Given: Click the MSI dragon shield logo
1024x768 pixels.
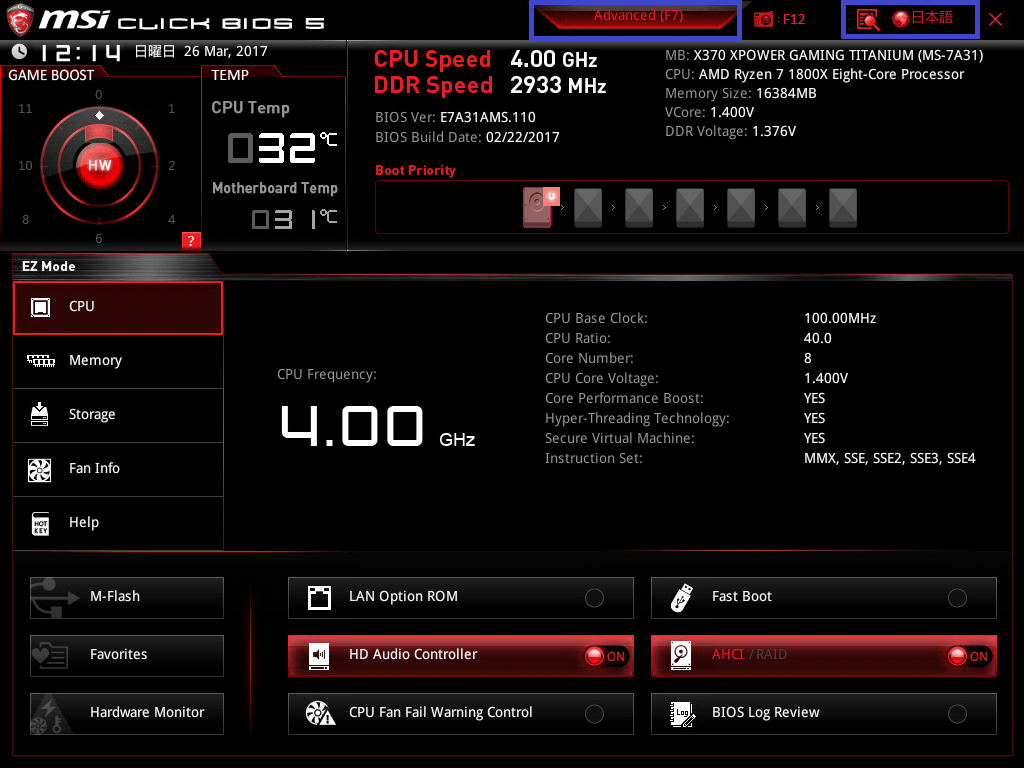Looking at the screenshot, I should coord(20,20).
